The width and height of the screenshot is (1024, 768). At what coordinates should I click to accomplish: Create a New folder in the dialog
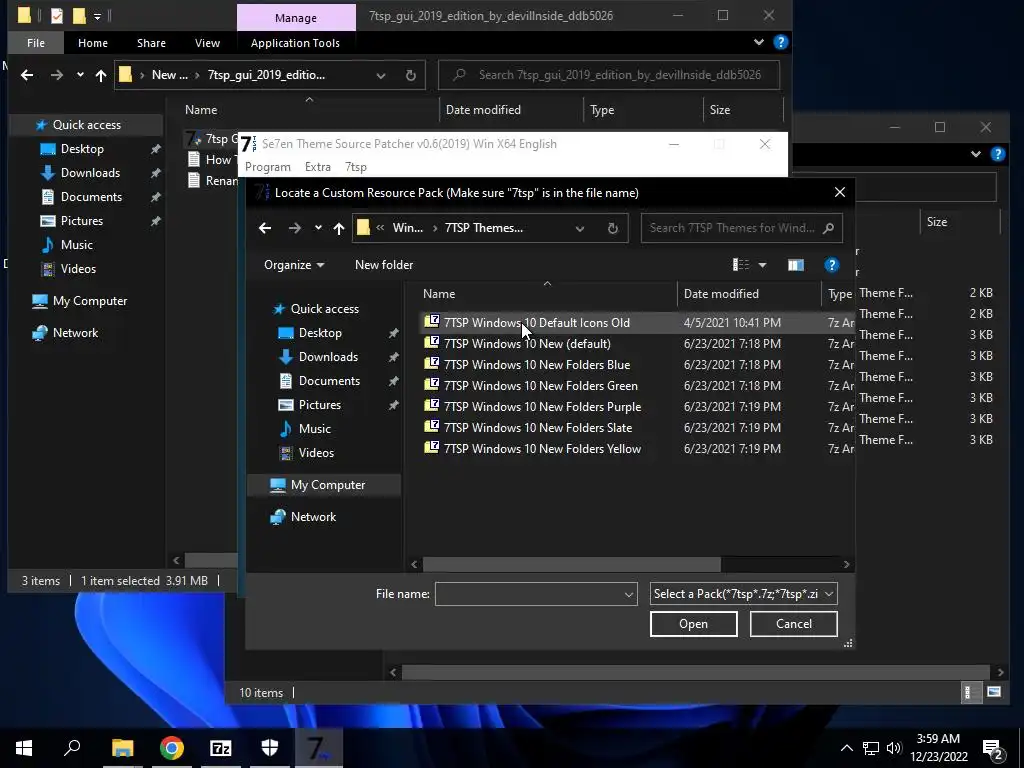click(384, 264)
